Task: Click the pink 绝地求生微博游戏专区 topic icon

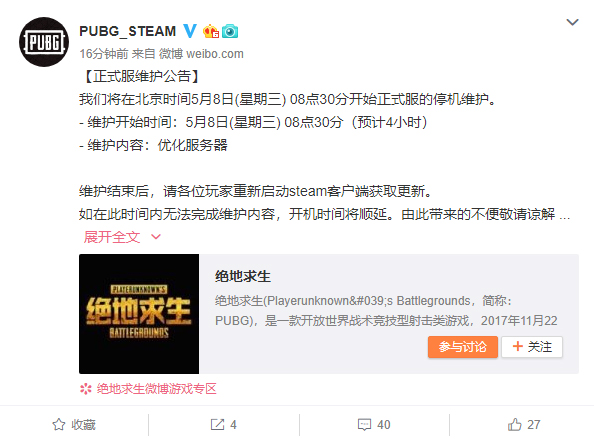Action: (86, 389)
